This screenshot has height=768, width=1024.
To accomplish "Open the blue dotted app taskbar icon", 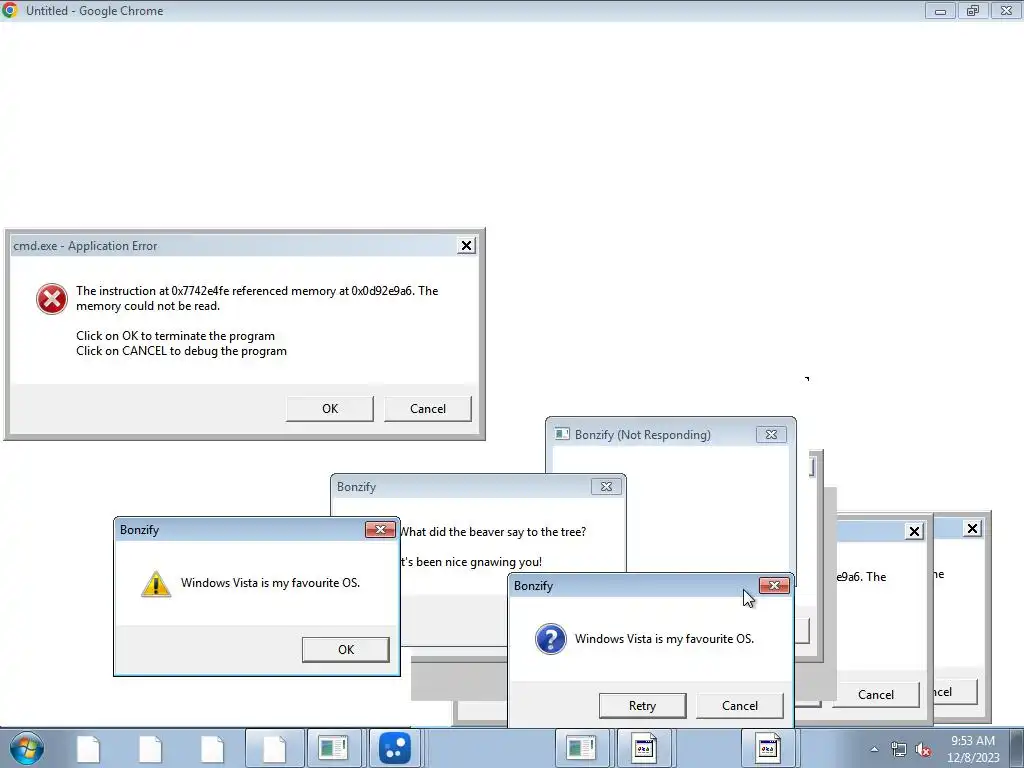I will click(394, 748).
